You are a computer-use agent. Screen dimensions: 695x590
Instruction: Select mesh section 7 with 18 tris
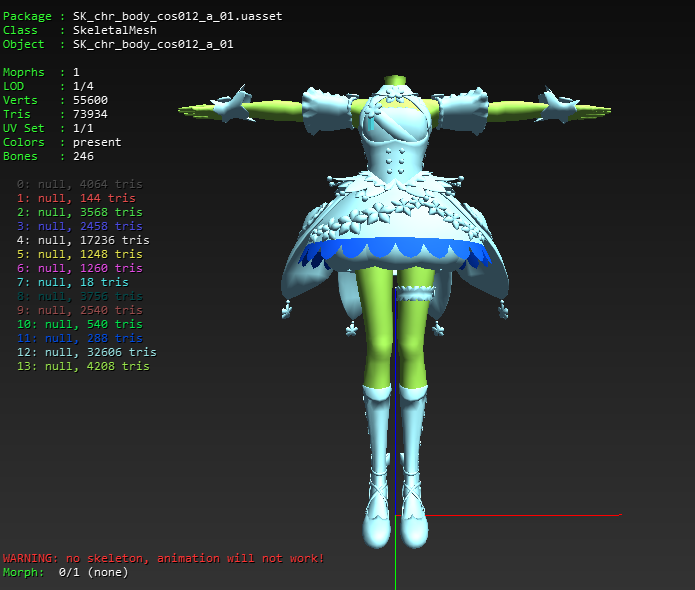click(73, 282)
